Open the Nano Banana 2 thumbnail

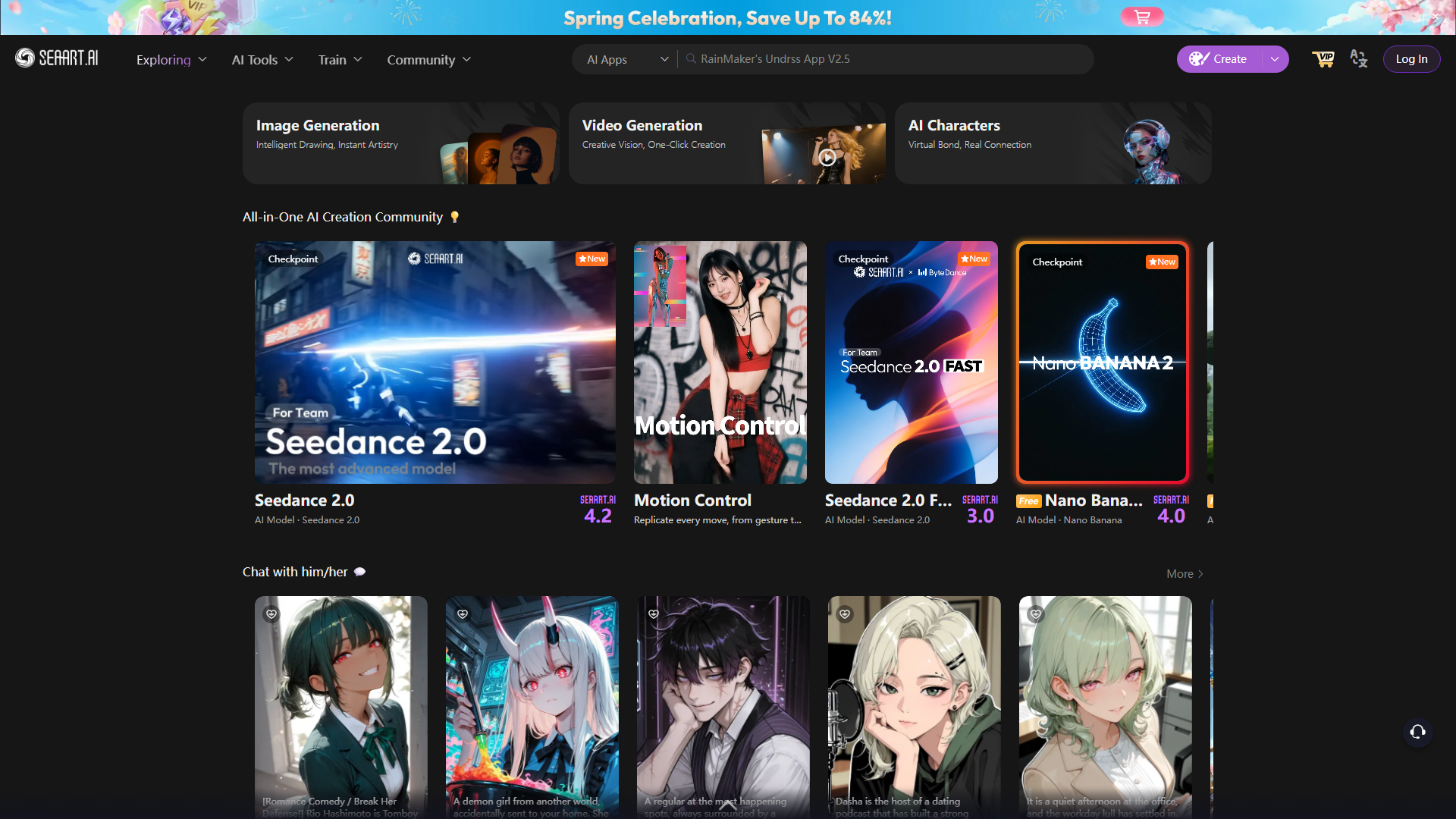coord(1103,362)
